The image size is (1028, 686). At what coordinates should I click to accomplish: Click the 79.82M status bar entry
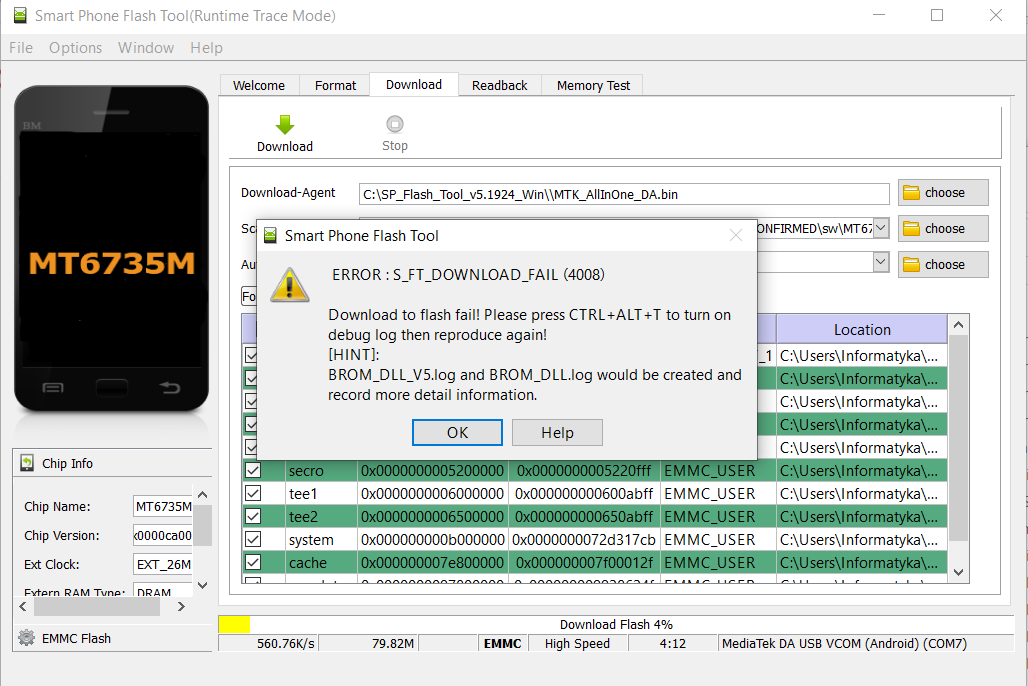pyautogui.click(x=368, y=643)
